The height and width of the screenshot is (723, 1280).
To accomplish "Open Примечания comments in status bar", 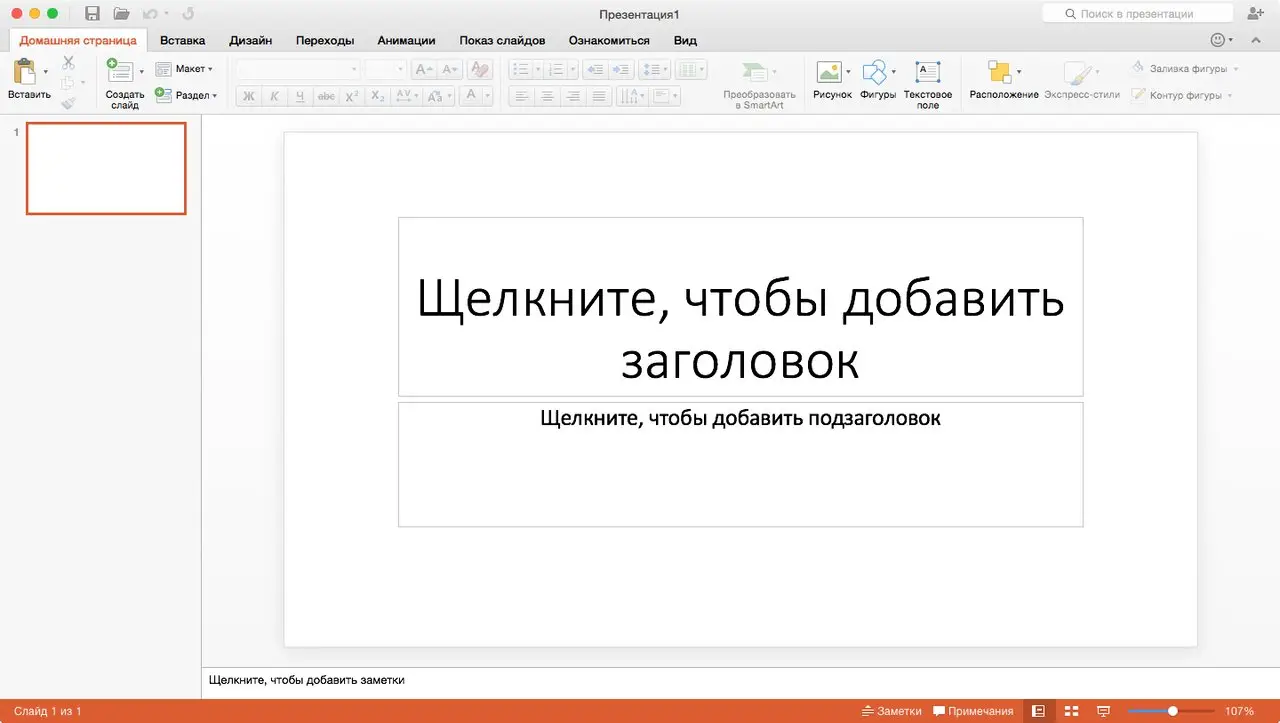I will (x=973, y=711).
